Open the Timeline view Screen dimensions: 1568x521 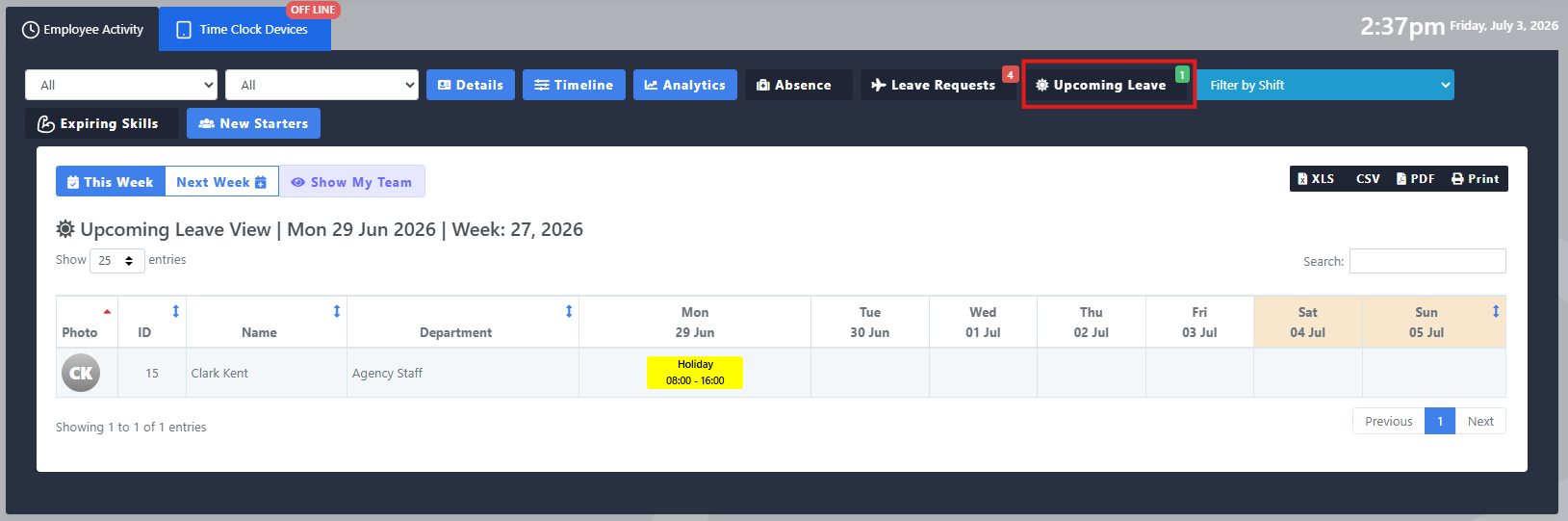(574, 85)
